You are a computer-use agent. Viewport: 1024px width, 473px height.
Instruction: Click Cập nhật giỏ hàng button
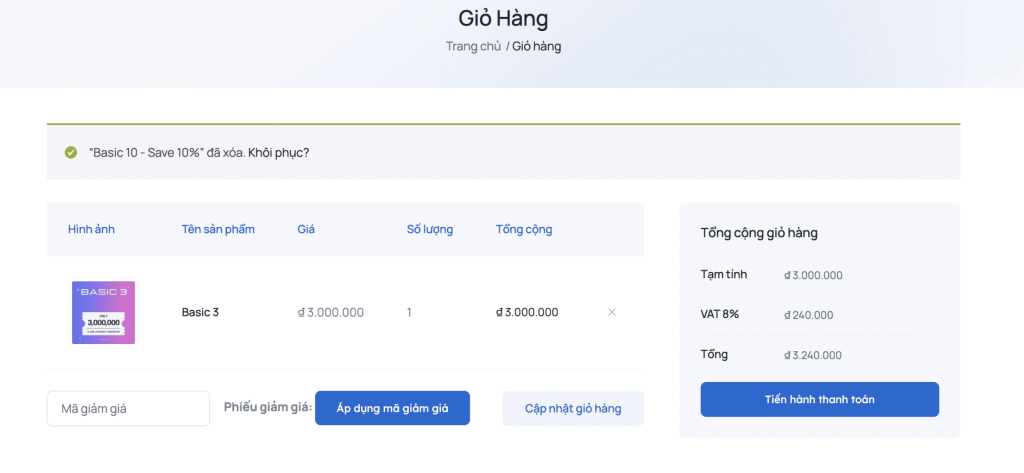[573, 408]
